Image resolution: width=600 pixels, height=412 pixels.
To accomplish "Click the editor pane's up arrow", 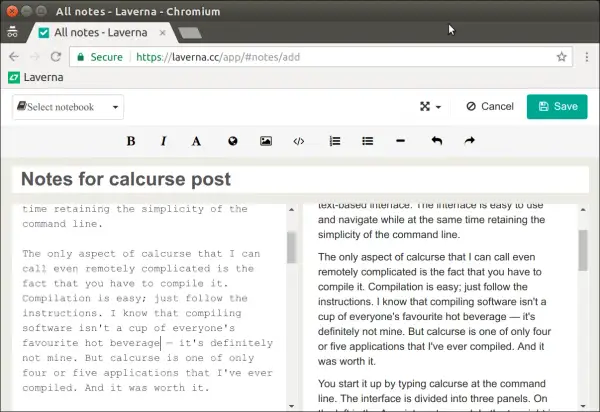I will coord(292,210).
